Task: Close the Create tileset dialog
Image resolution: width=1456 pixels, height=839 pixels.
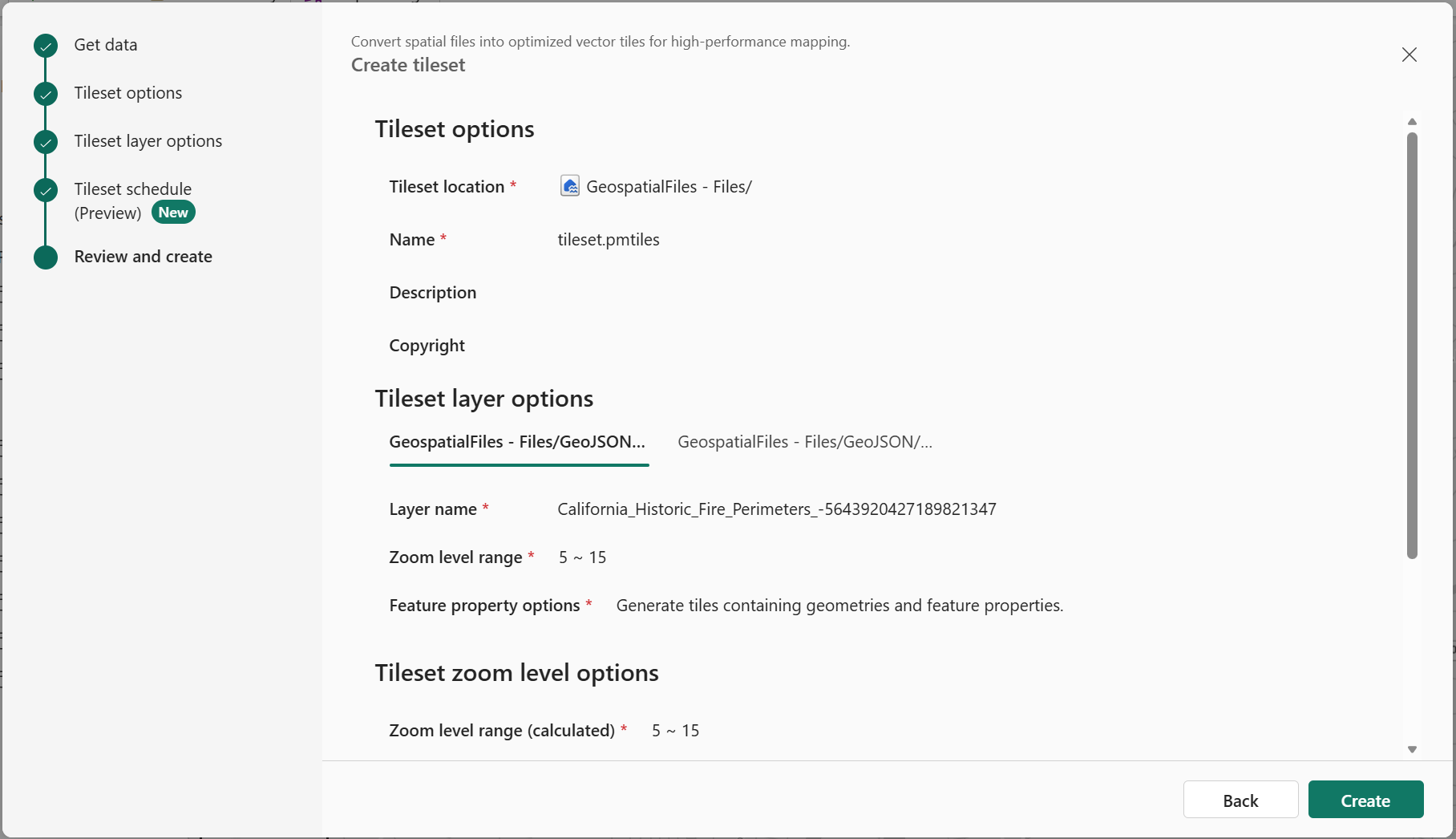Action: click(x=1409, y=55)
